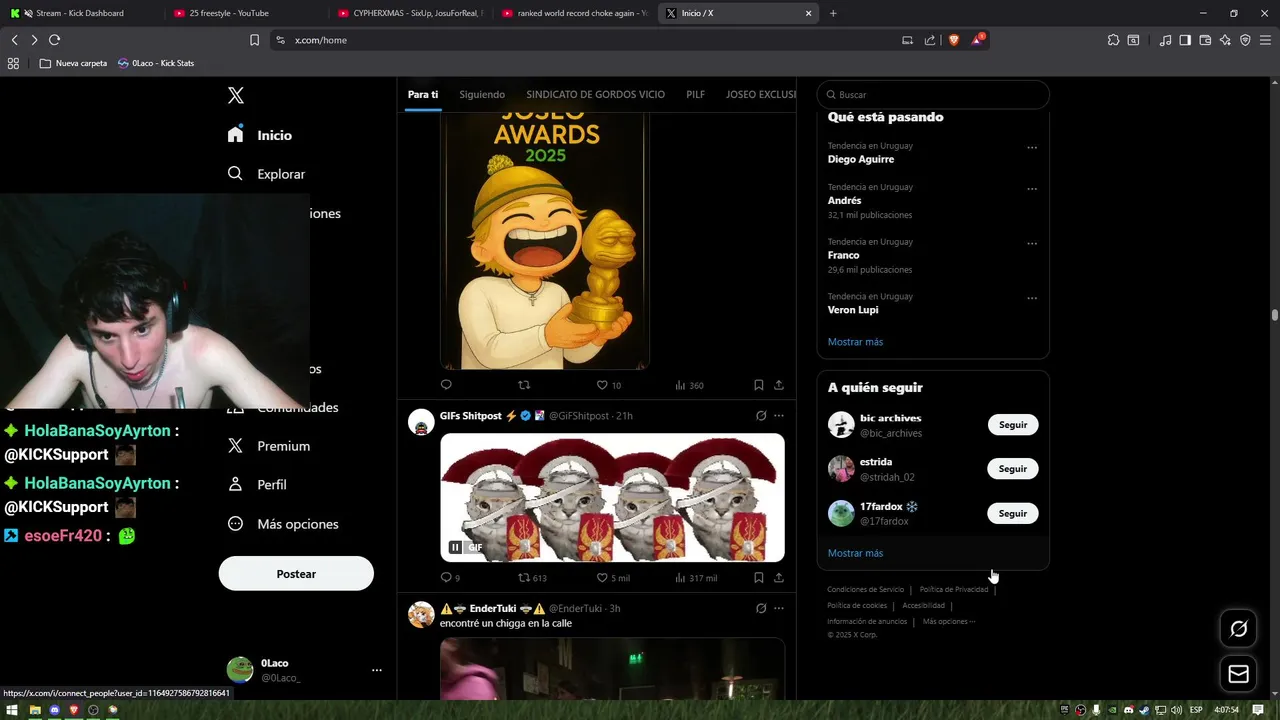The image size is (1280, 720).
Task: Bookmark the GIFs Shitpost post
Action: [x=759, y=578]
